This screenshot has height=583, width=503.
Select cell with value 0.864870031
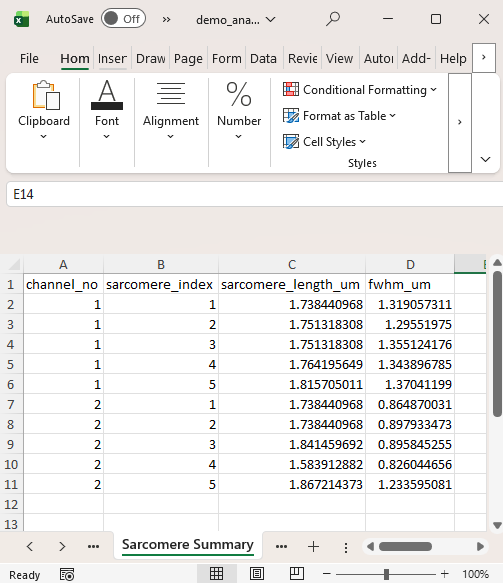coord(410,404)
